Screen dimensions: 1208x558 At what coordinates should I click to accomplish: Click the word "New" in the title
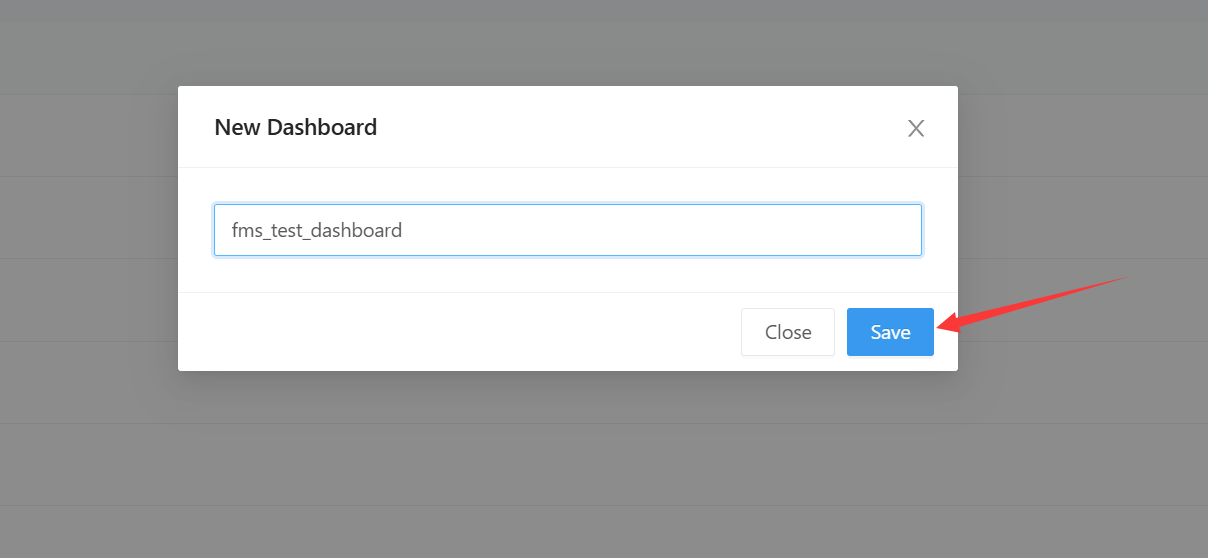tap(236, 127)
